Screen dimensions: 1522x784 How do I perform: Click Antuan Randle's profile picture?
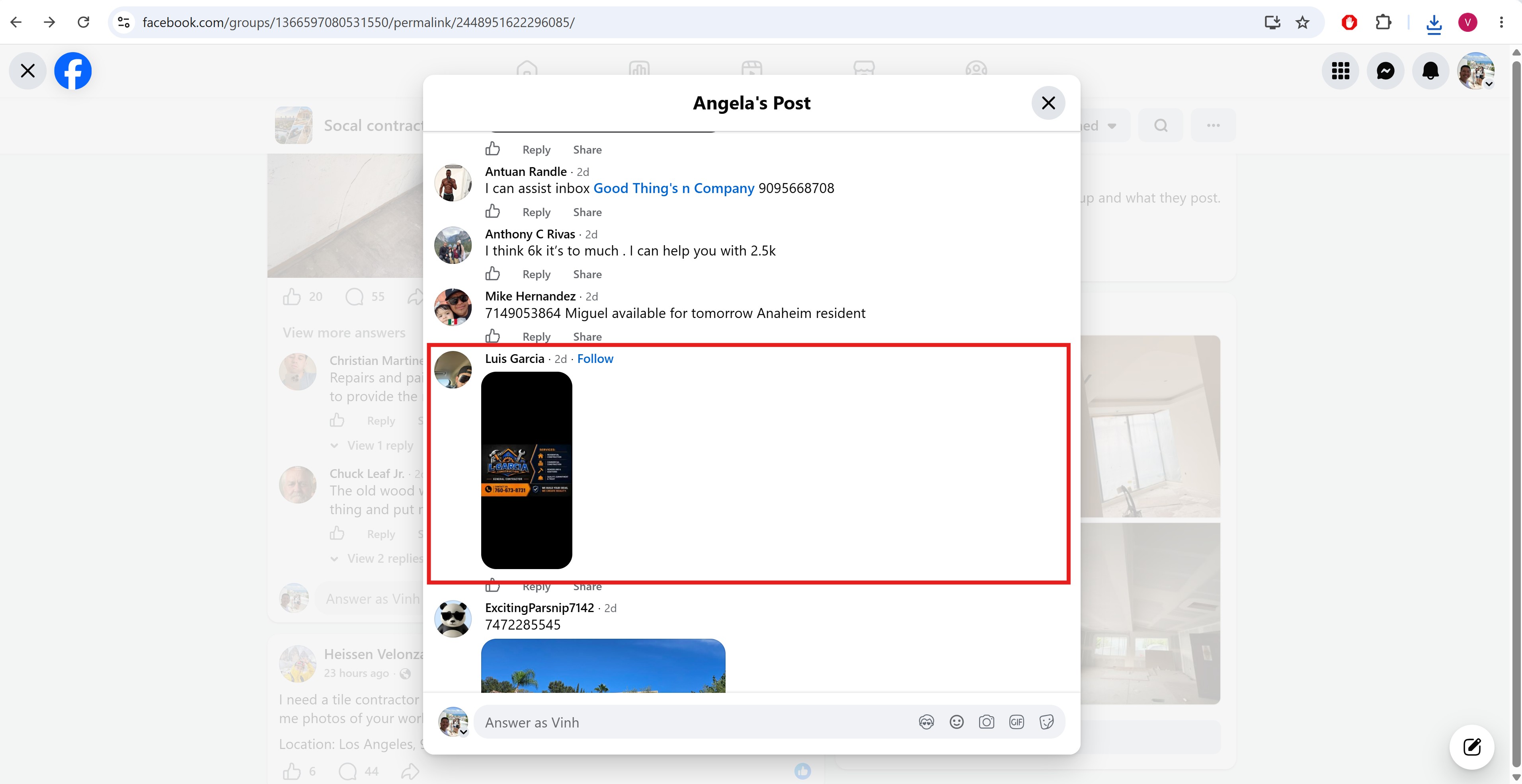453,183
